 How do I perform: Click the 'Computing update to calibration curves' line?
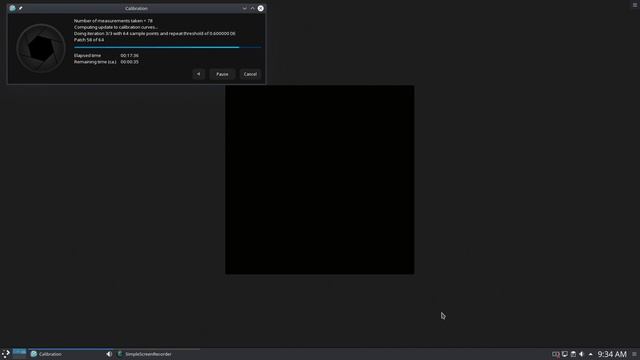pyautogui.click(x=116, y=27)
